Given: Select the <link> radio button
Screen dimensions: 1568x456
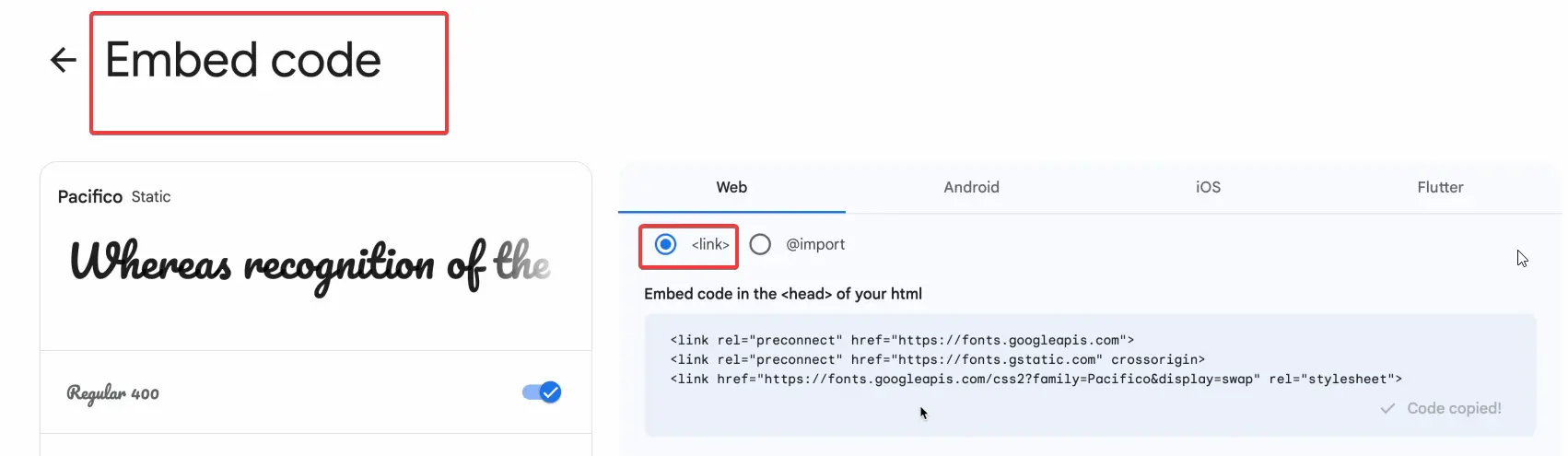Looking at the screenshot, I should (665, 244).
